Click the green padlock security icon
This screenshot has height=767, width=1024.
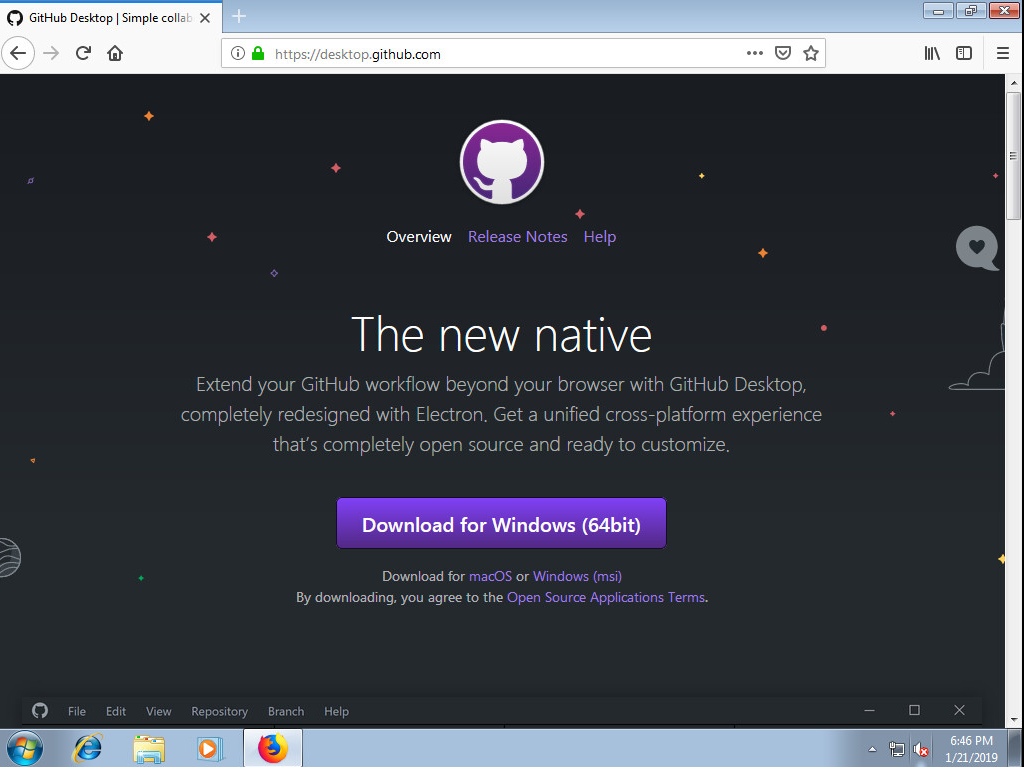pyautogui.click(x=258, y=54)
